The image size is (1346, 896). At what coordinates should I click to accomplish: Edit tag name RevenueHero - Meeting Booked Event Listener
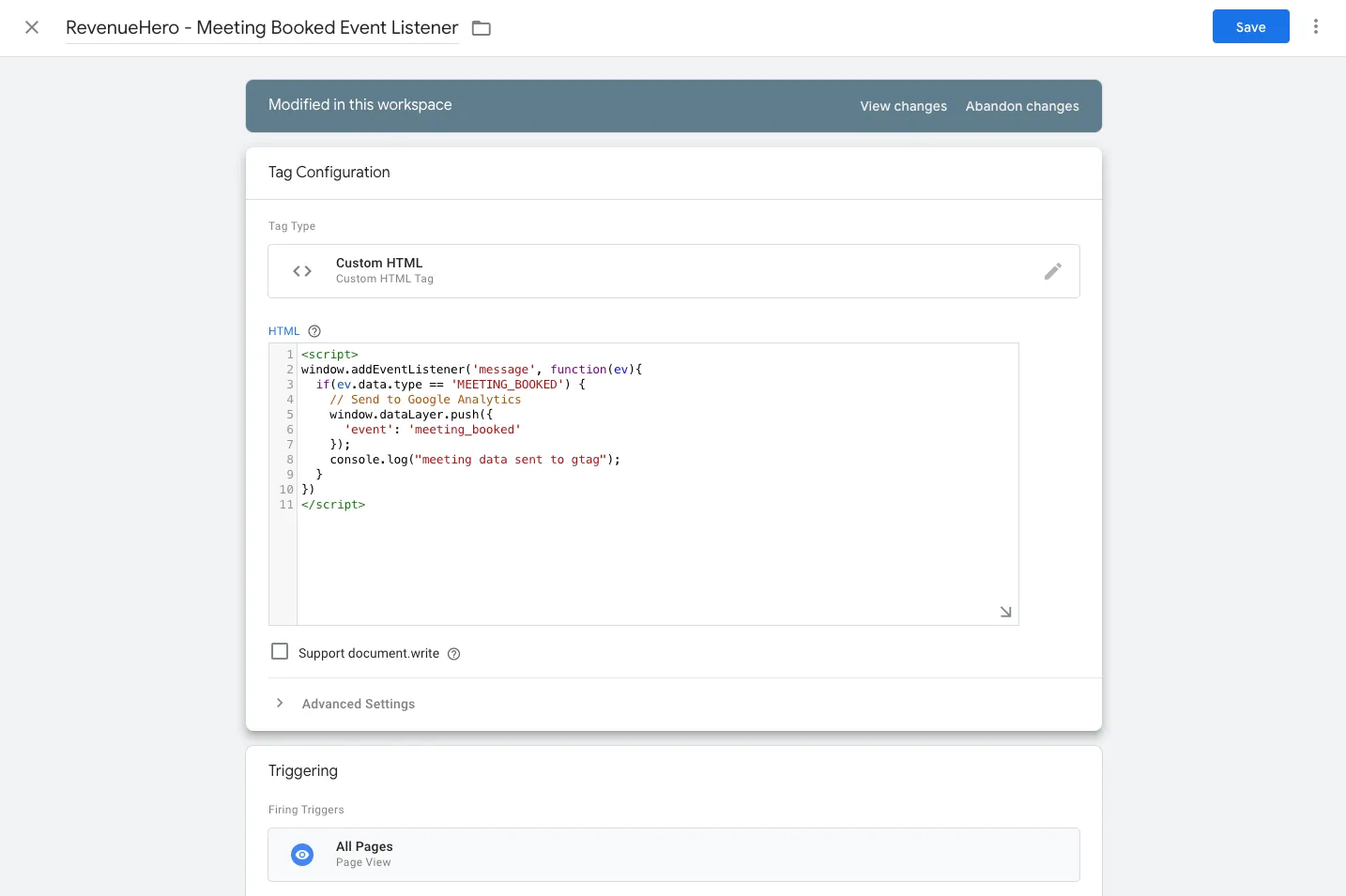262,27
